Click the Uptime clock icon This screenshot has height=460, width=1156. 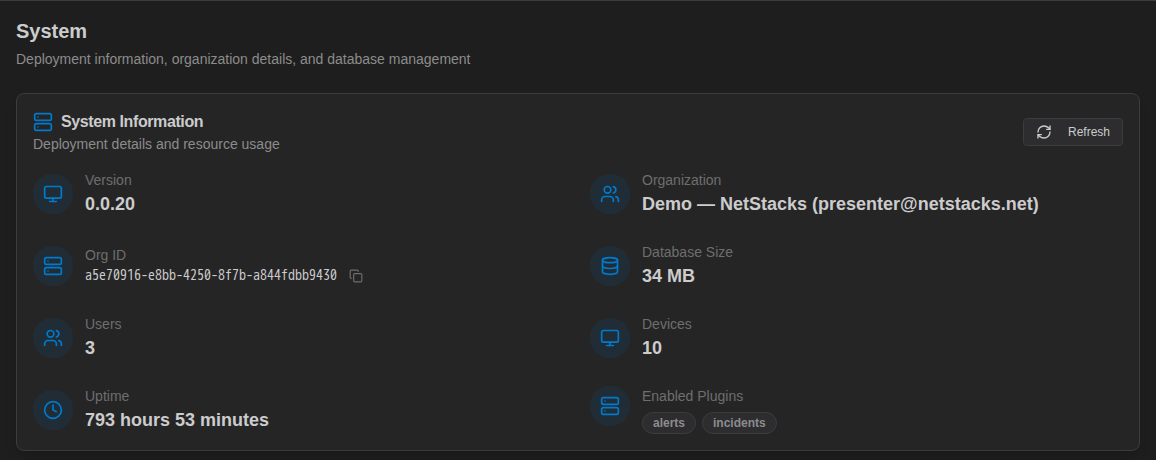pos(53,410)
